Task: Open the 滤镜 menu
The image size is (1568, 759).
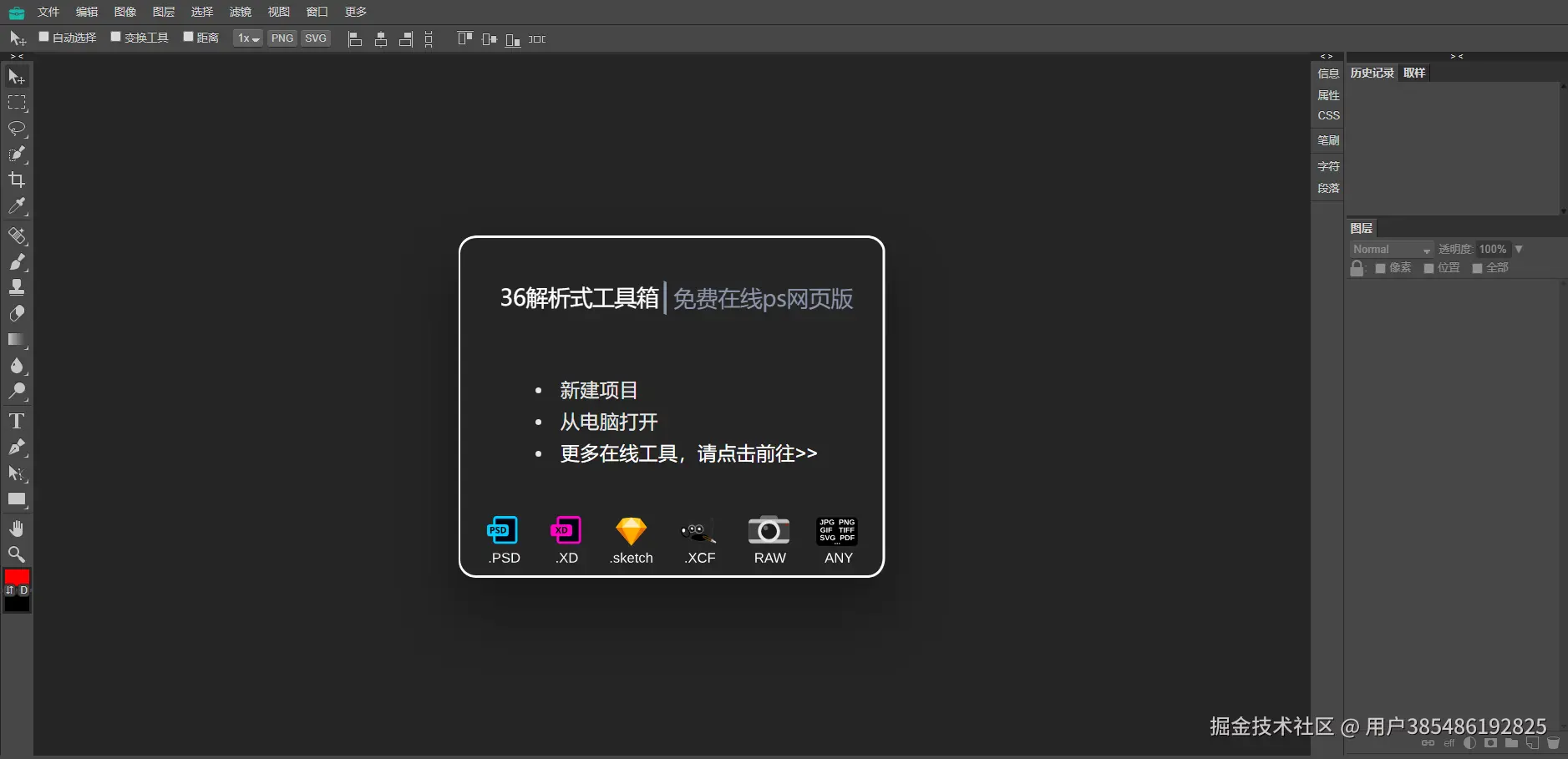Action: coord(241,12)
